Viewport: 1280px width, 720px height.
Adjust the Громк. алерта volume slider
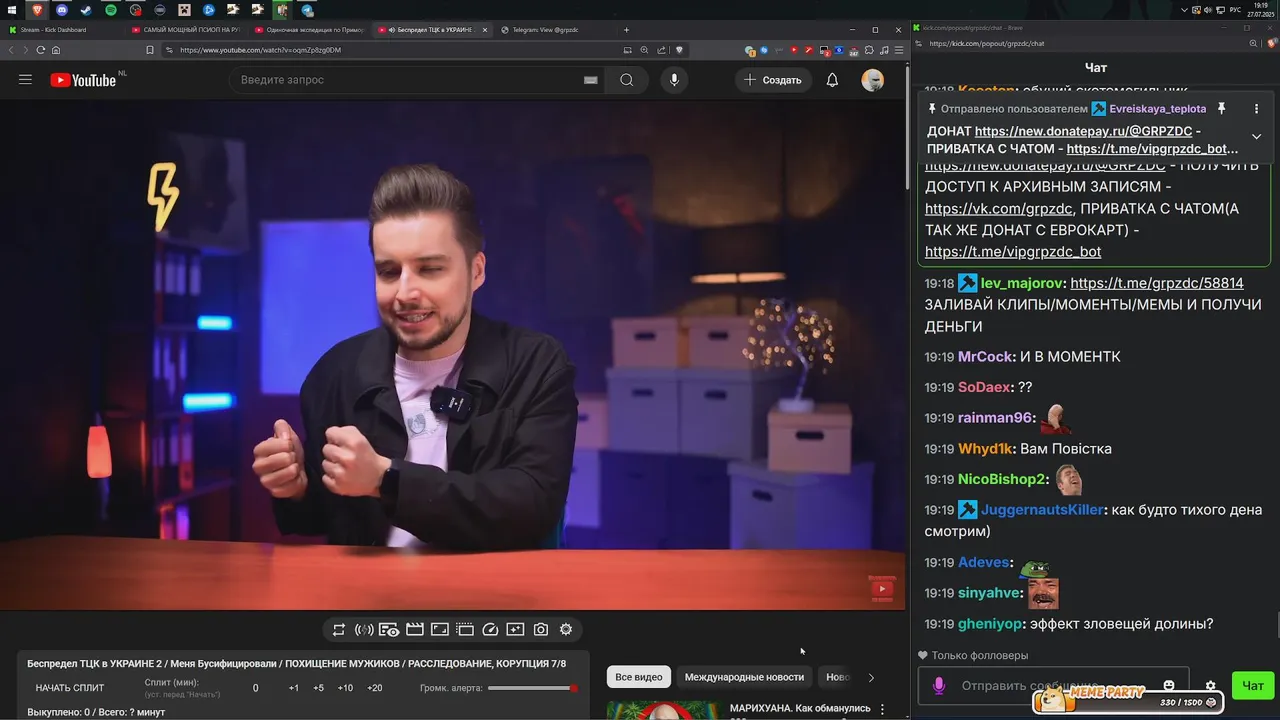coord(532,688)
